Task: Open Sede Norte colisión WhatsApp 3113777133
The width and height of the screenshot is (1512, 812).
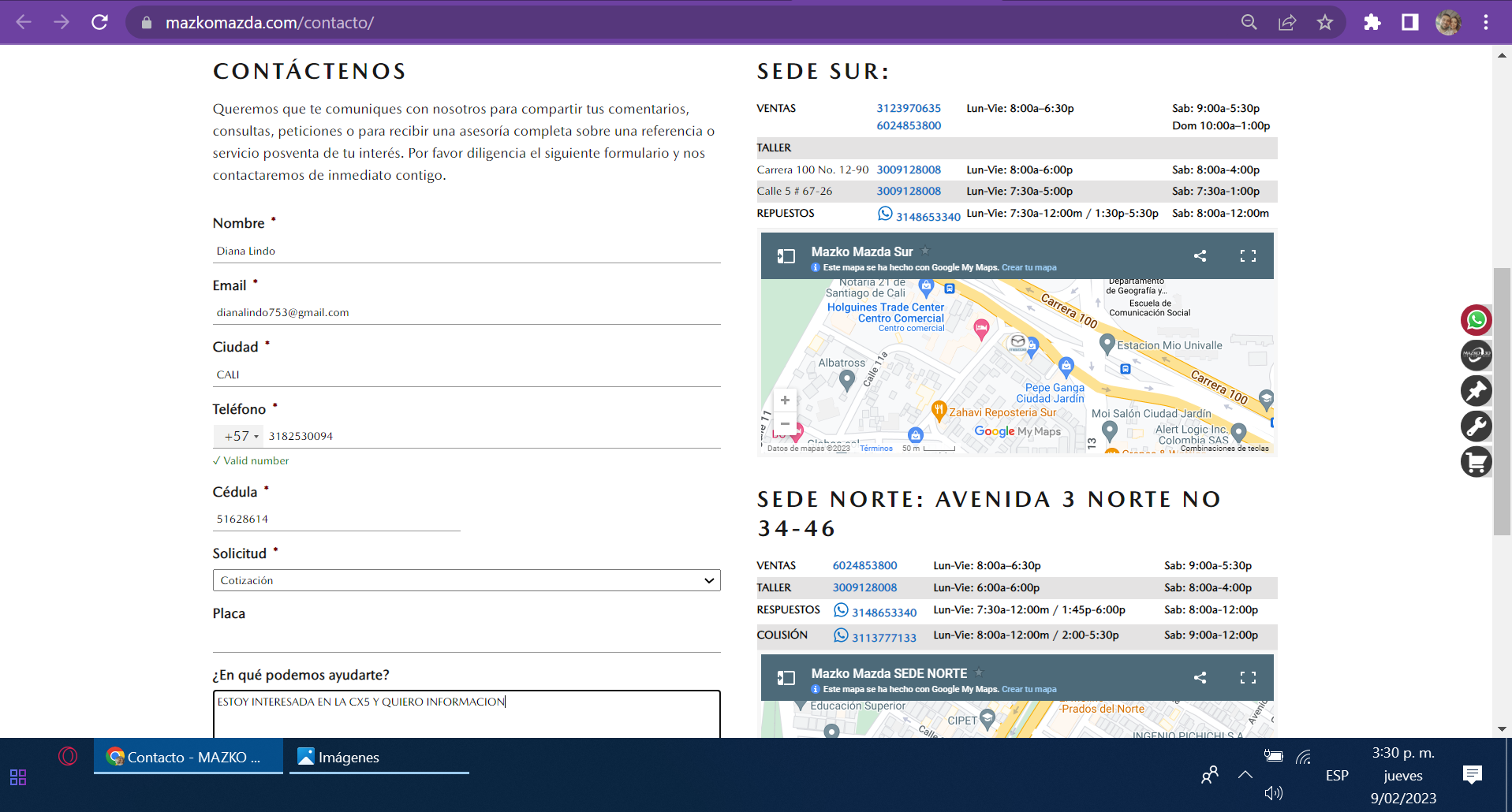Action: 875,636
